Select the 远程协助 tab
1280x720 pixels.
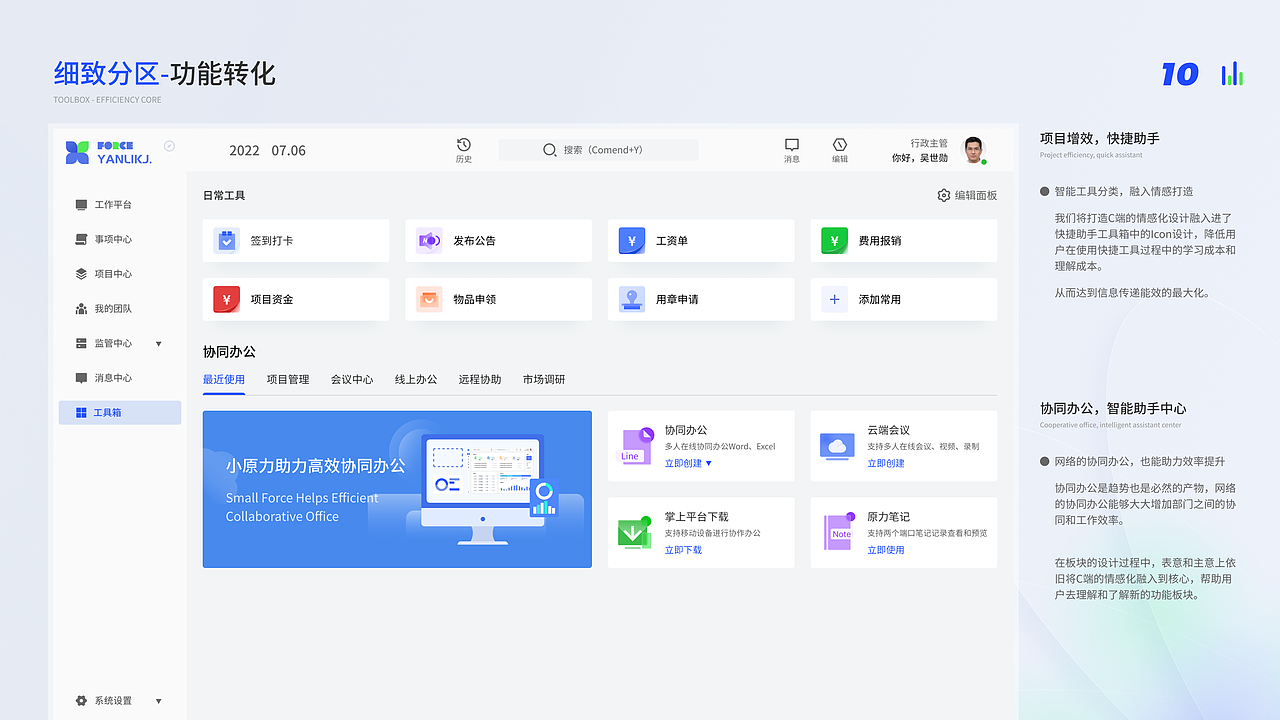(480, 379)
